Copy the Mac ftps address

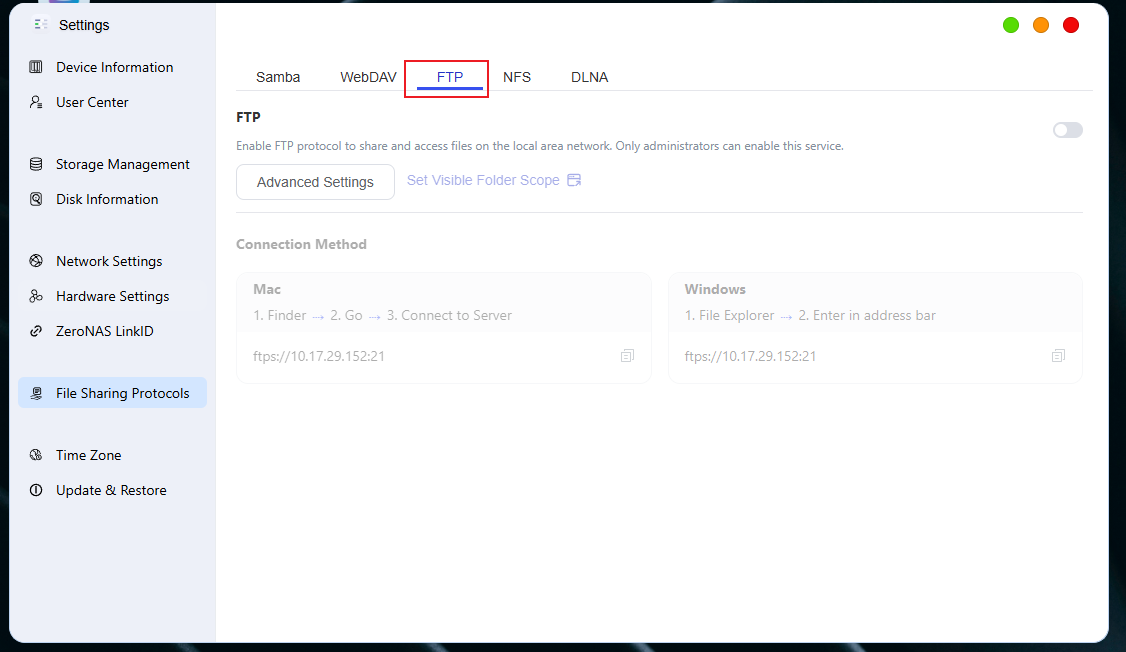pyautogui.click(x=628, y=355)
